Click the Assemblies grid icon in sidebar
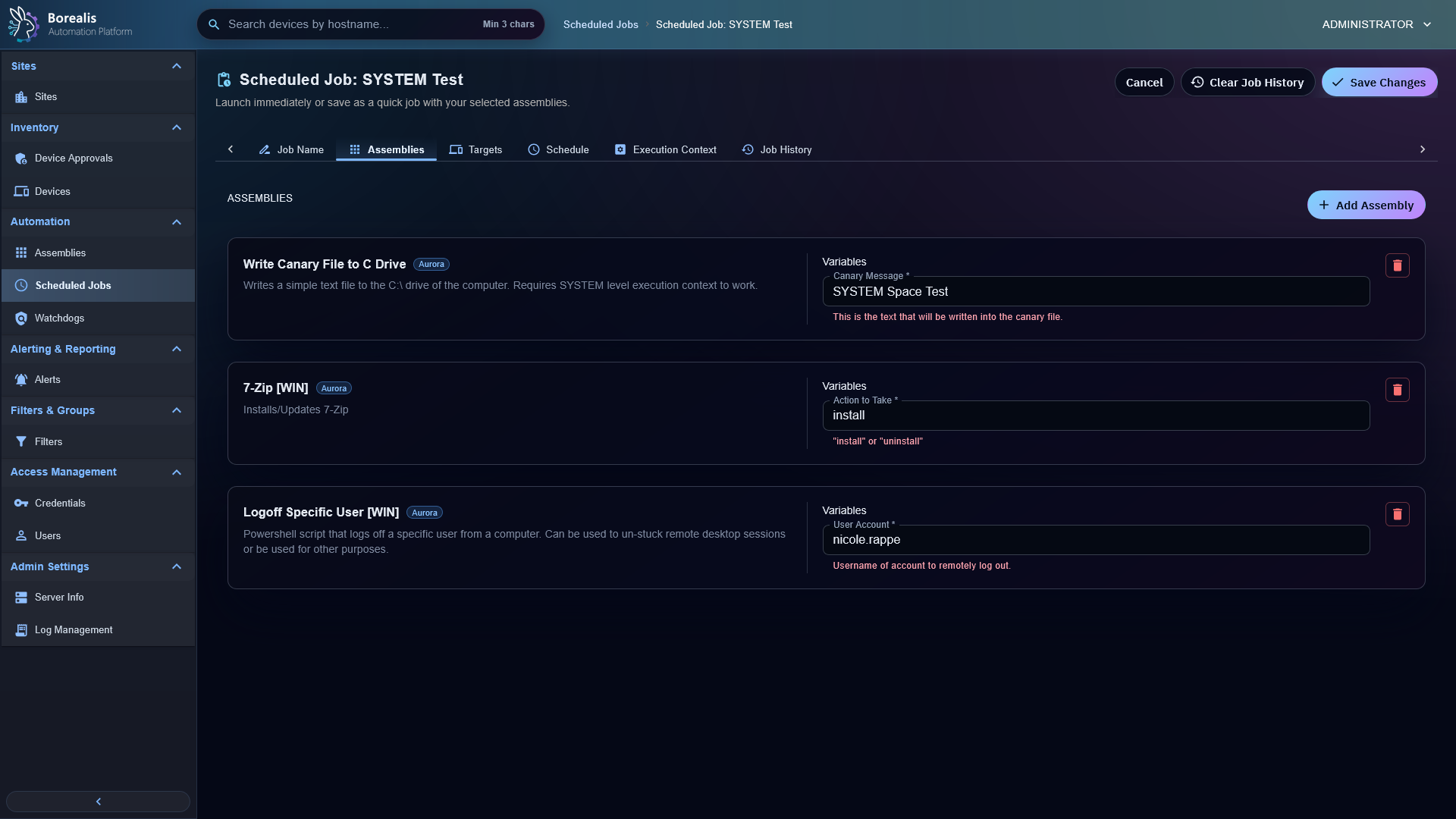 tap(21, 253)
